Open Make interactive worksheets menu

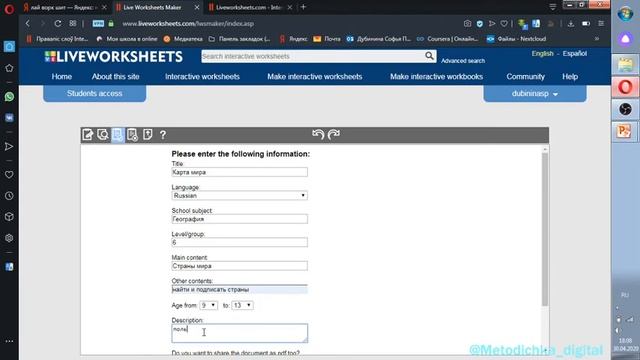pyautogui.click(x=315, y=77)
